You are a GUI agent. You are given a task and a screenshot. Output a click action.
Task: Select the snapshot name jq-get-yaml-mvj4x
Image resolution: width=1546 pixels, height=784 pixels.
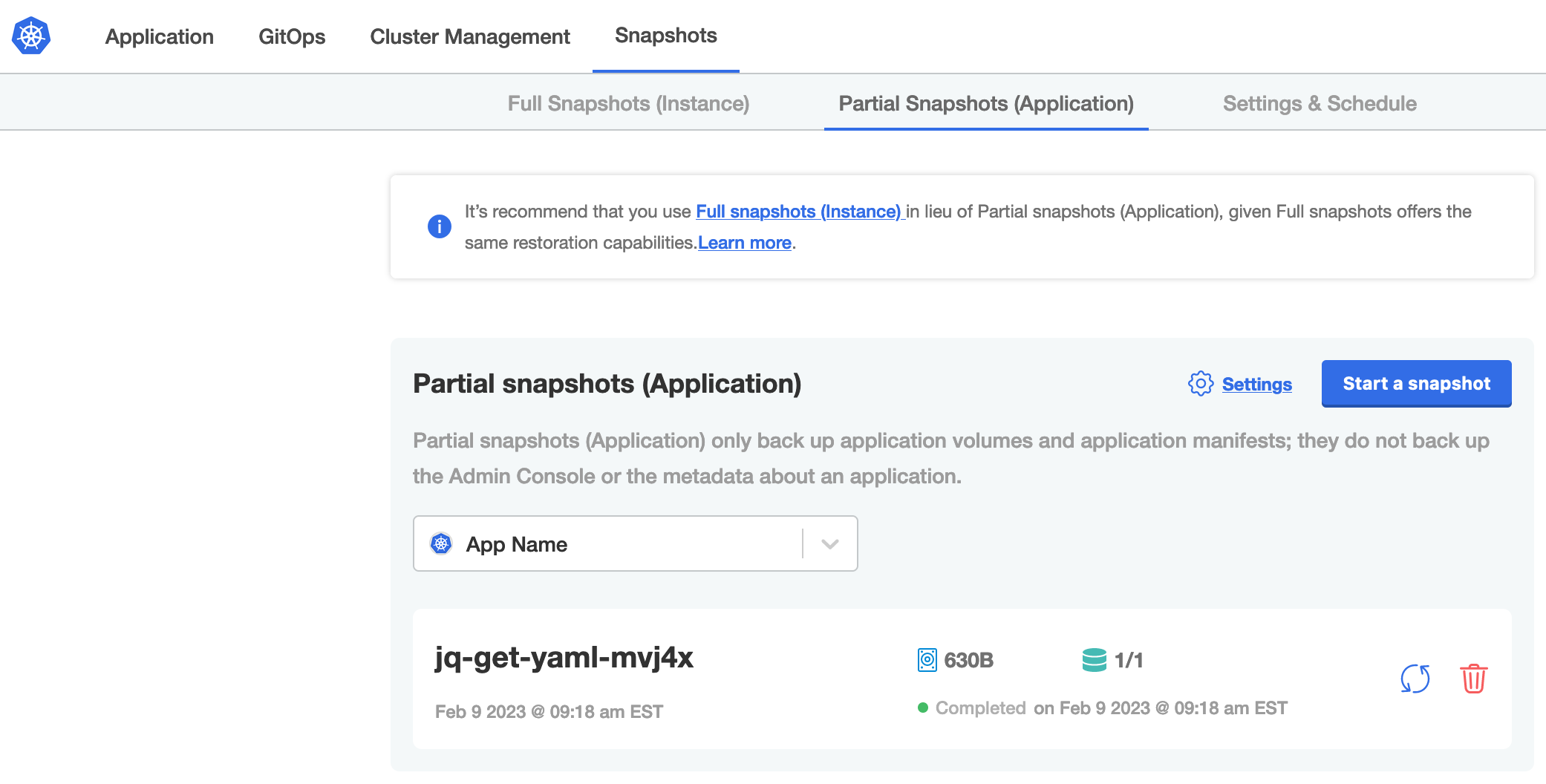tap(564, 658)
